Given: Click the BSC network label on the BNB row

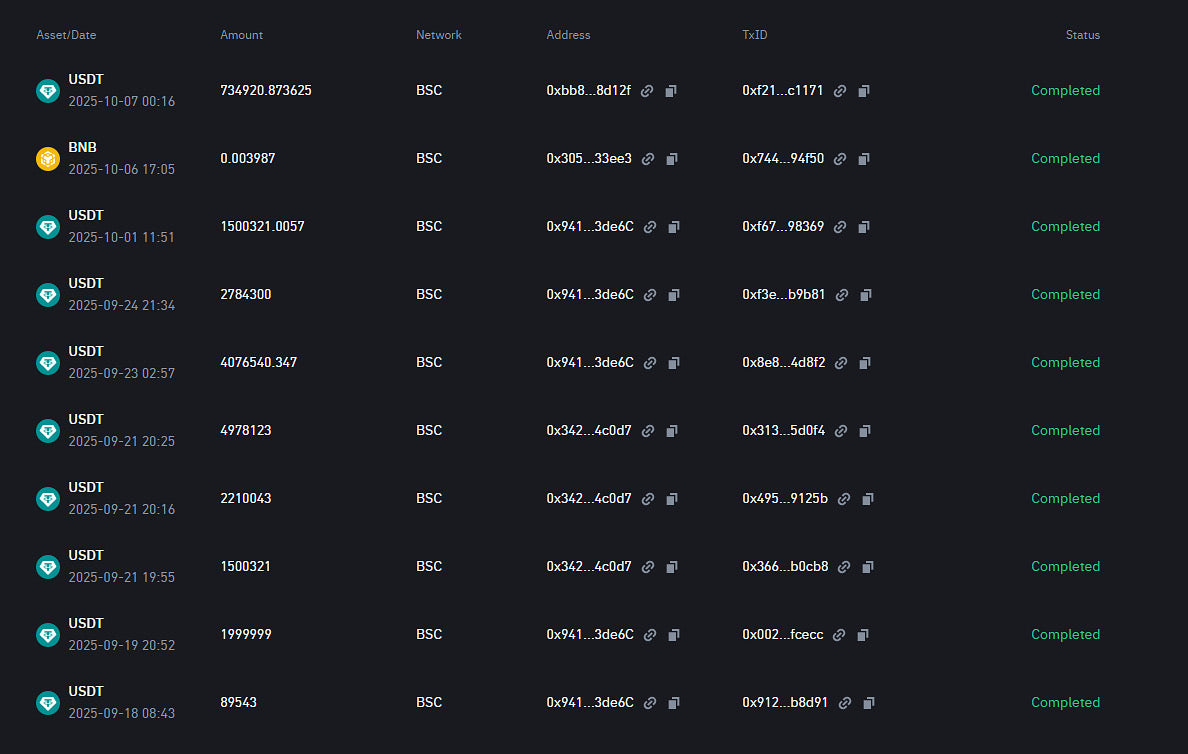Looking at the screenshot, I should (429, 159).
